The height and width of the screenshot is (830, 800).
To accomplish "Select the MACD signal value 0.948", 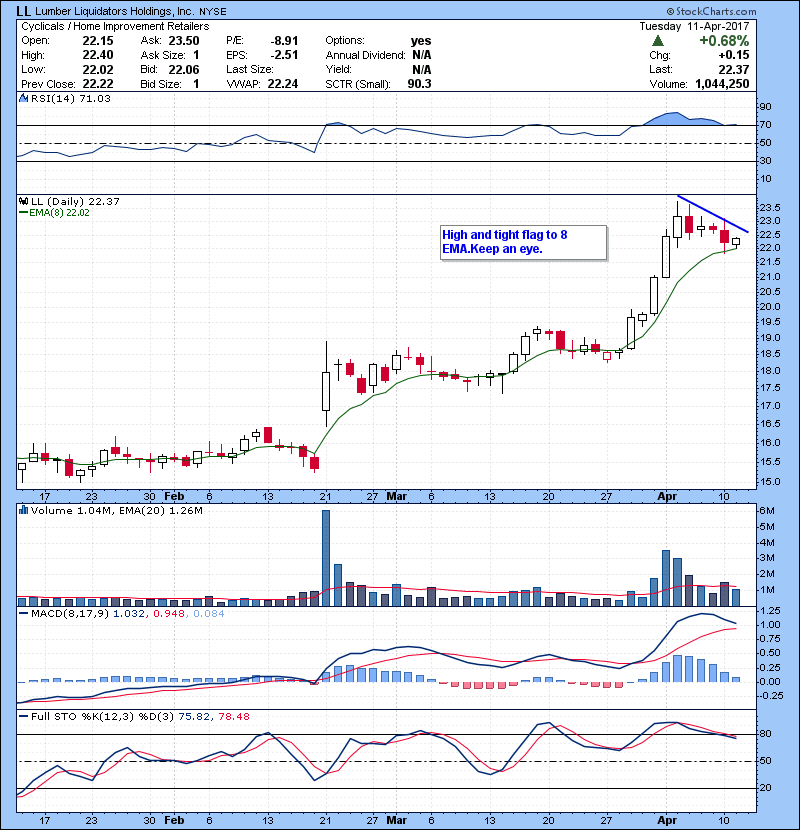I will [x=169, y=614].
